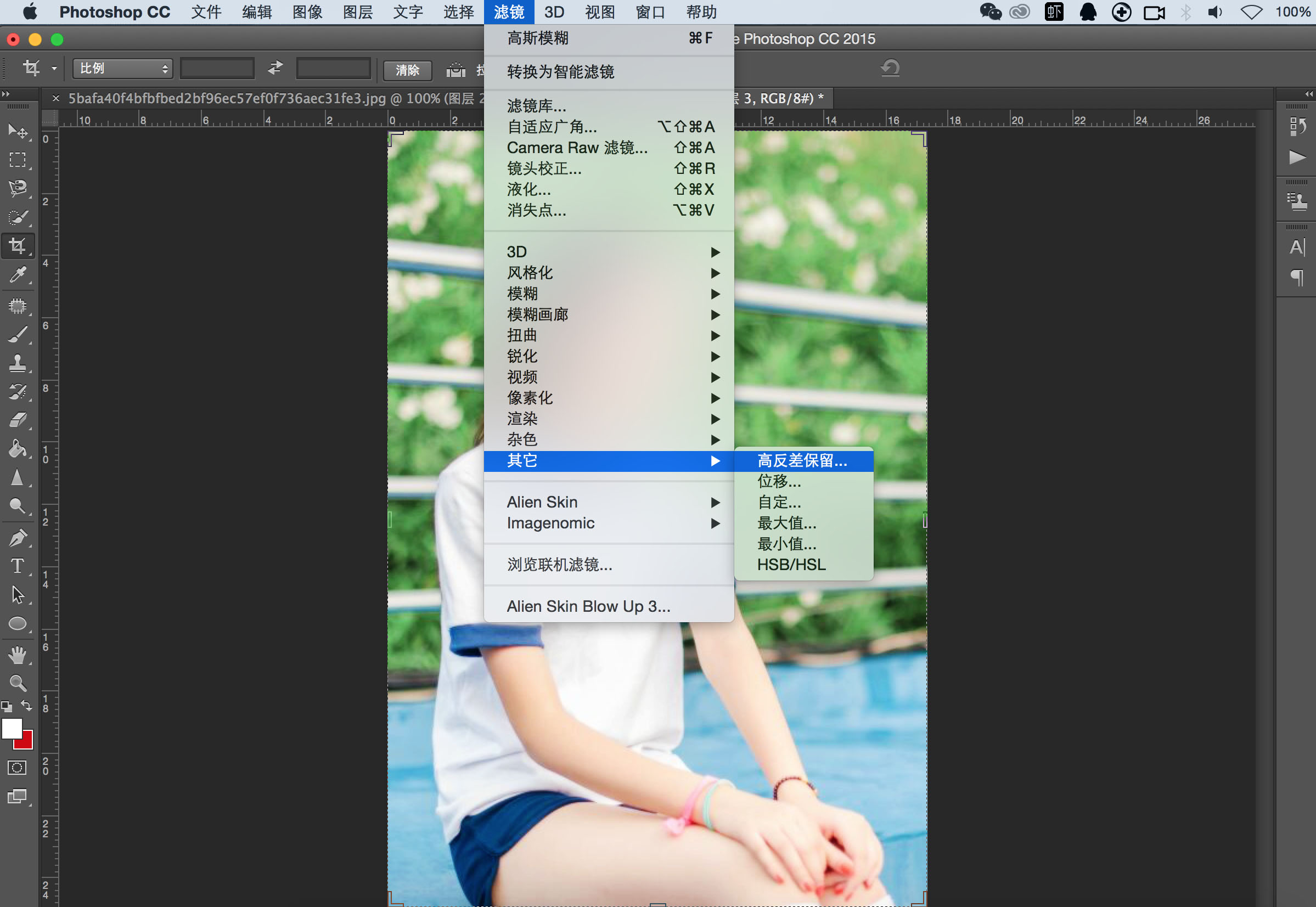This screenshot has width=1316, height=907.
Task: Open Camera Raw 滤镜 menu item
Action: coord(609,148)
